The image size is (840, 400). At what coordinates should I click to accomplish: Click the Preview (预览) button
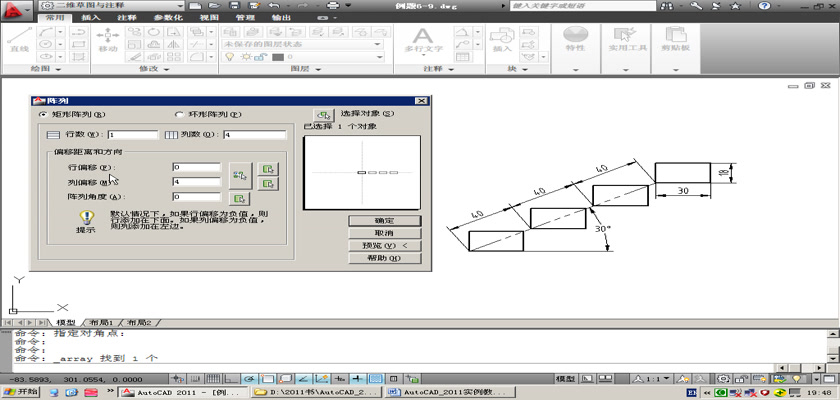385,246
